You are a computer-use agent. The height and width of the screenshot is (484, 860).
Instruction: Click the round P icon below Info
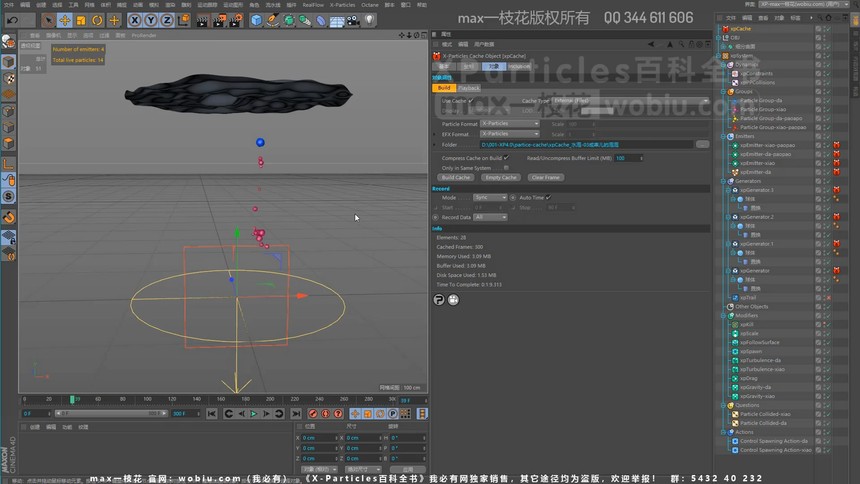click(x=439, y=300)
